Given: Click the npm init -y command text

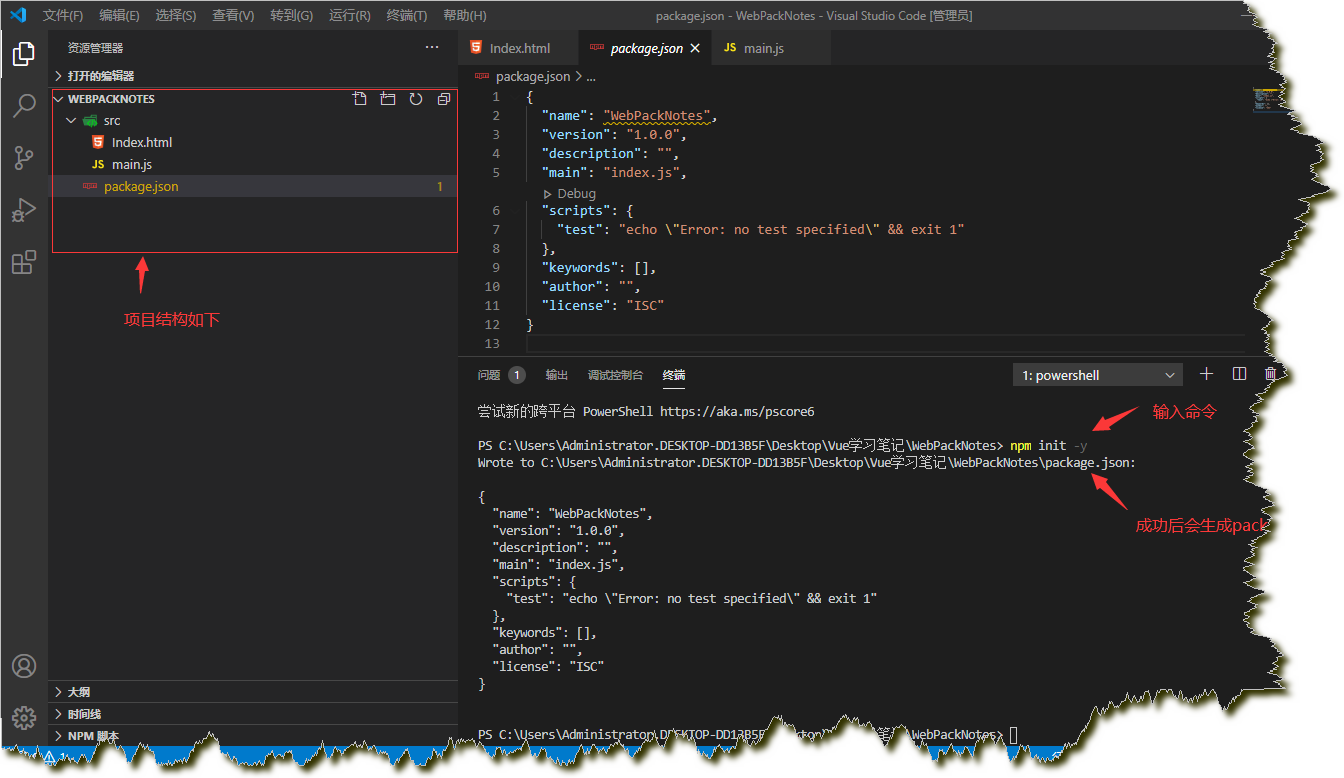Looking at the screenshot, I should (x=1047, y=445).
